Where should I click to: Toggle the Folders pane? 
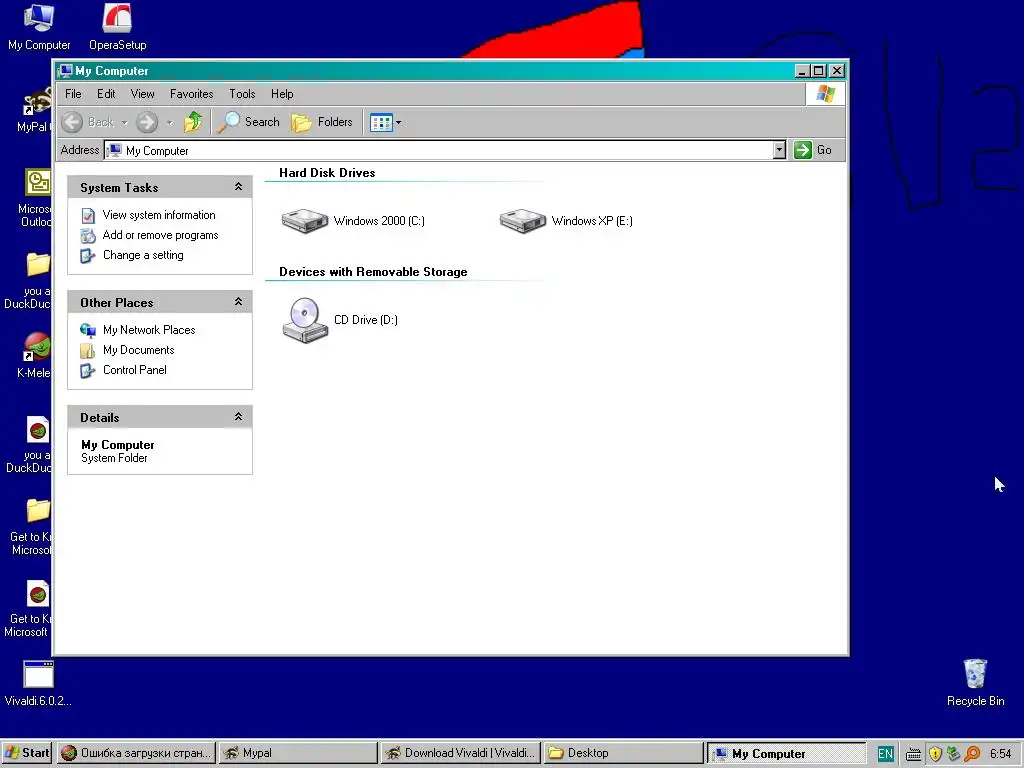322,122
